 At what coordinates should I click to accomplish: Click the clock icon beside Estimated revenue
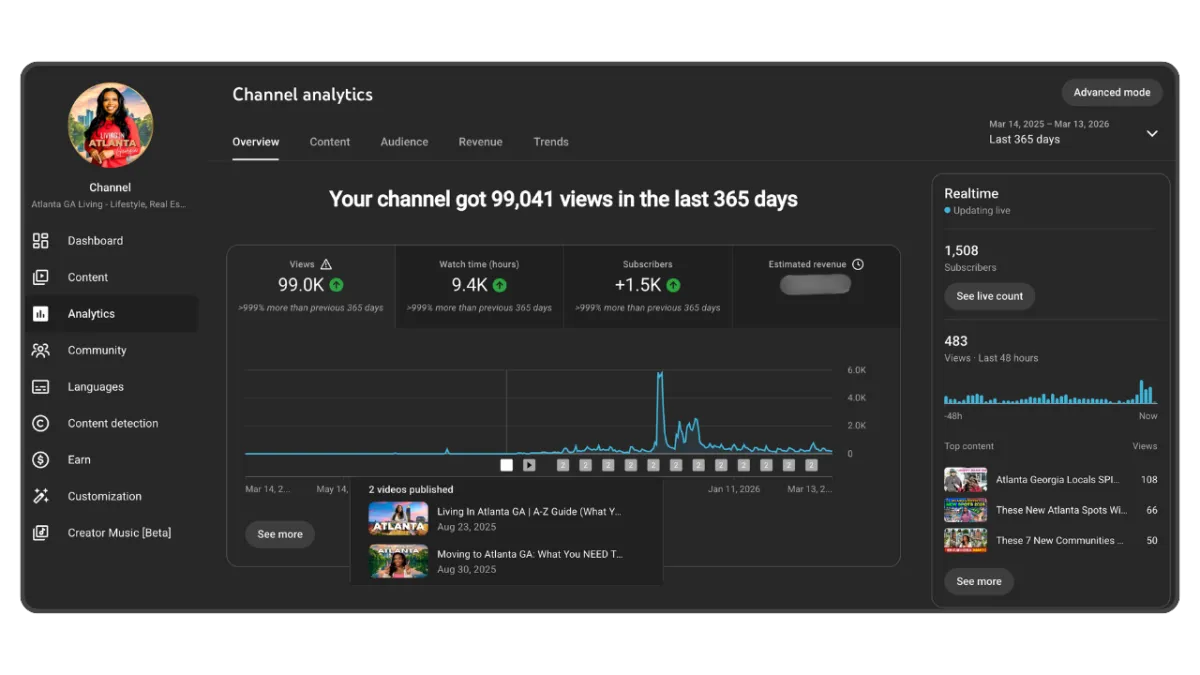click(858, 264)
